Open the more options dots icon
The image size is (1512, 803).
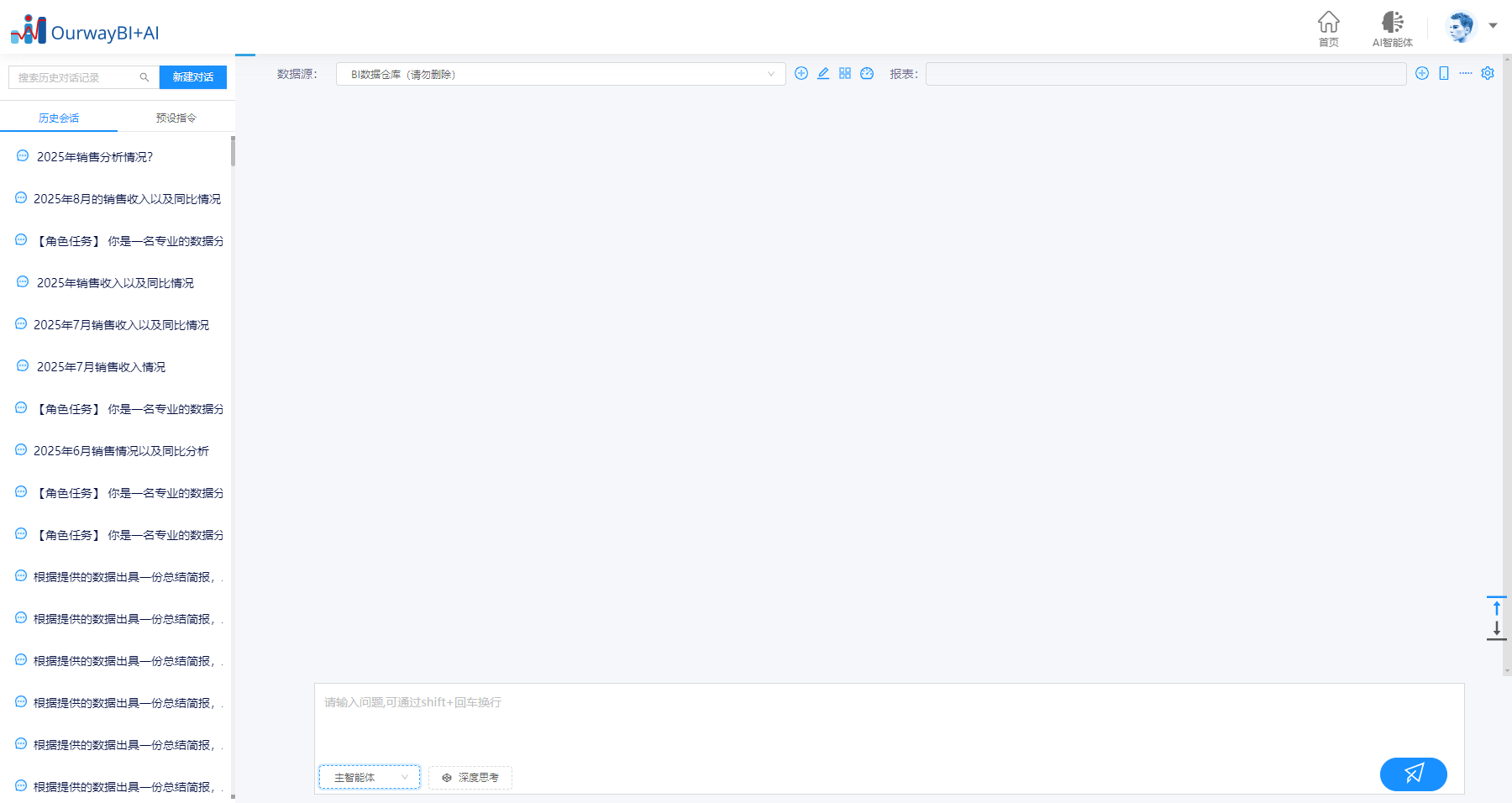pos(1466,73)
